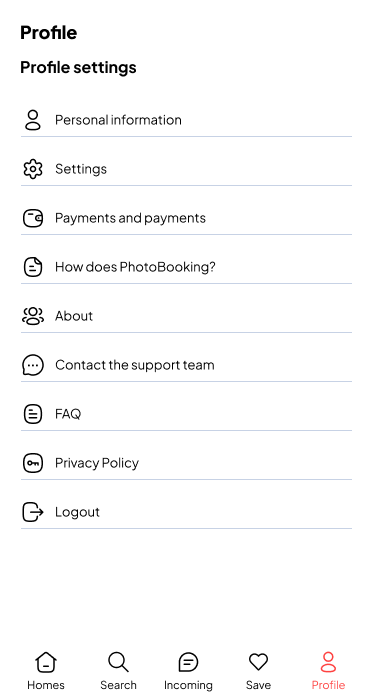The height and width of the screenshot is (700, 372).
Task: Click the FAQ list icon
Action: tap(33, 414)
